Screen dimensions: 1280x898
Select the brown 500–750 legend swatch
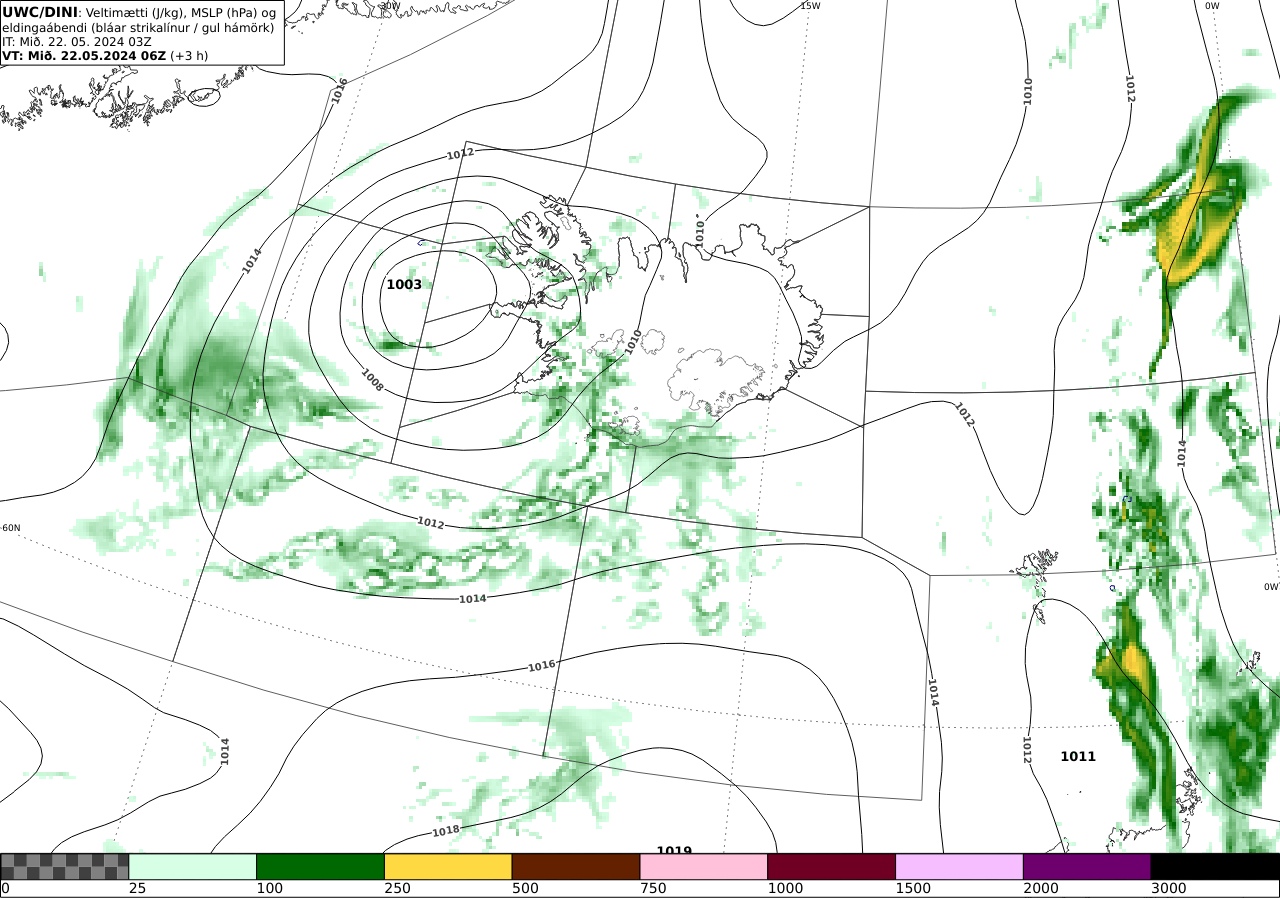coord(576,866)
